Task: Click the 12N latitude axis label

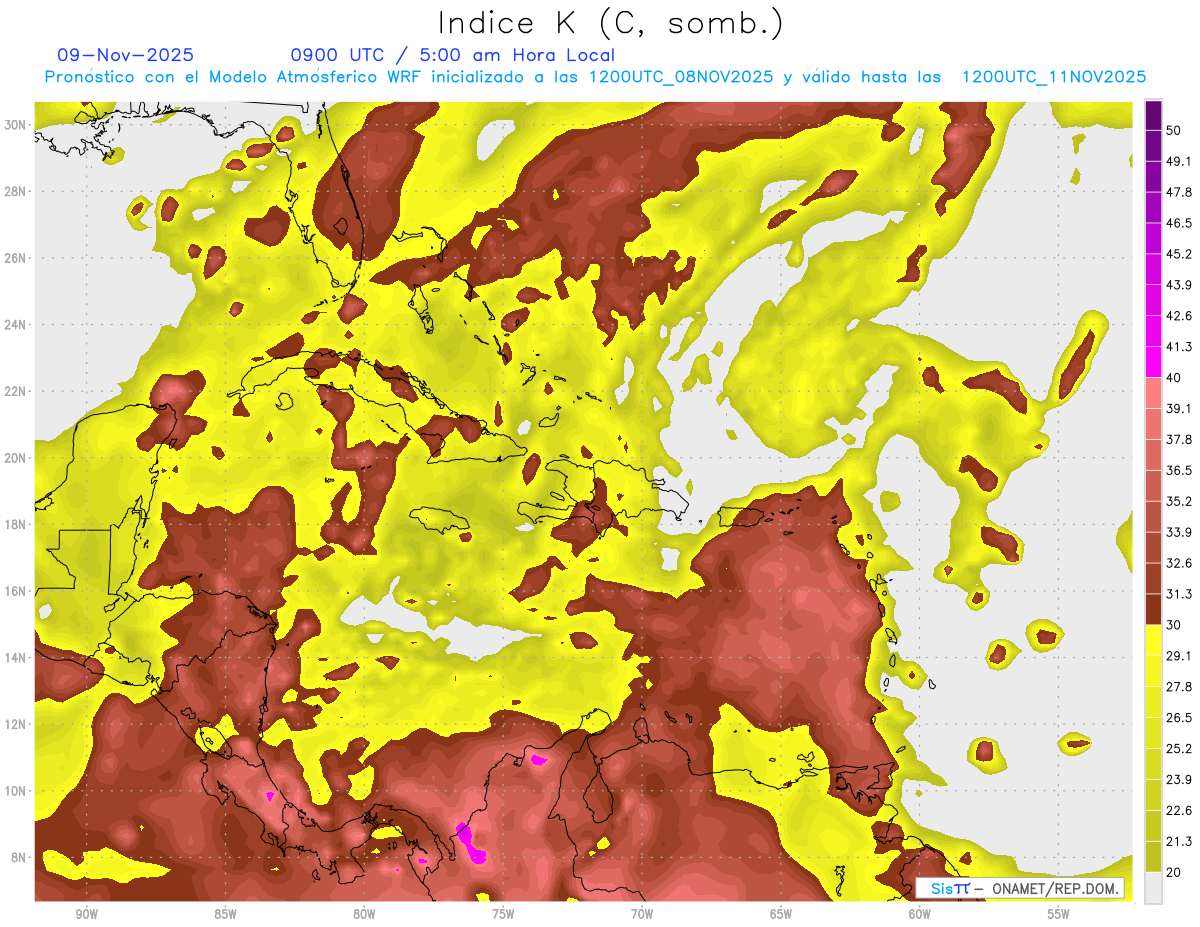Action: point(16,724)
